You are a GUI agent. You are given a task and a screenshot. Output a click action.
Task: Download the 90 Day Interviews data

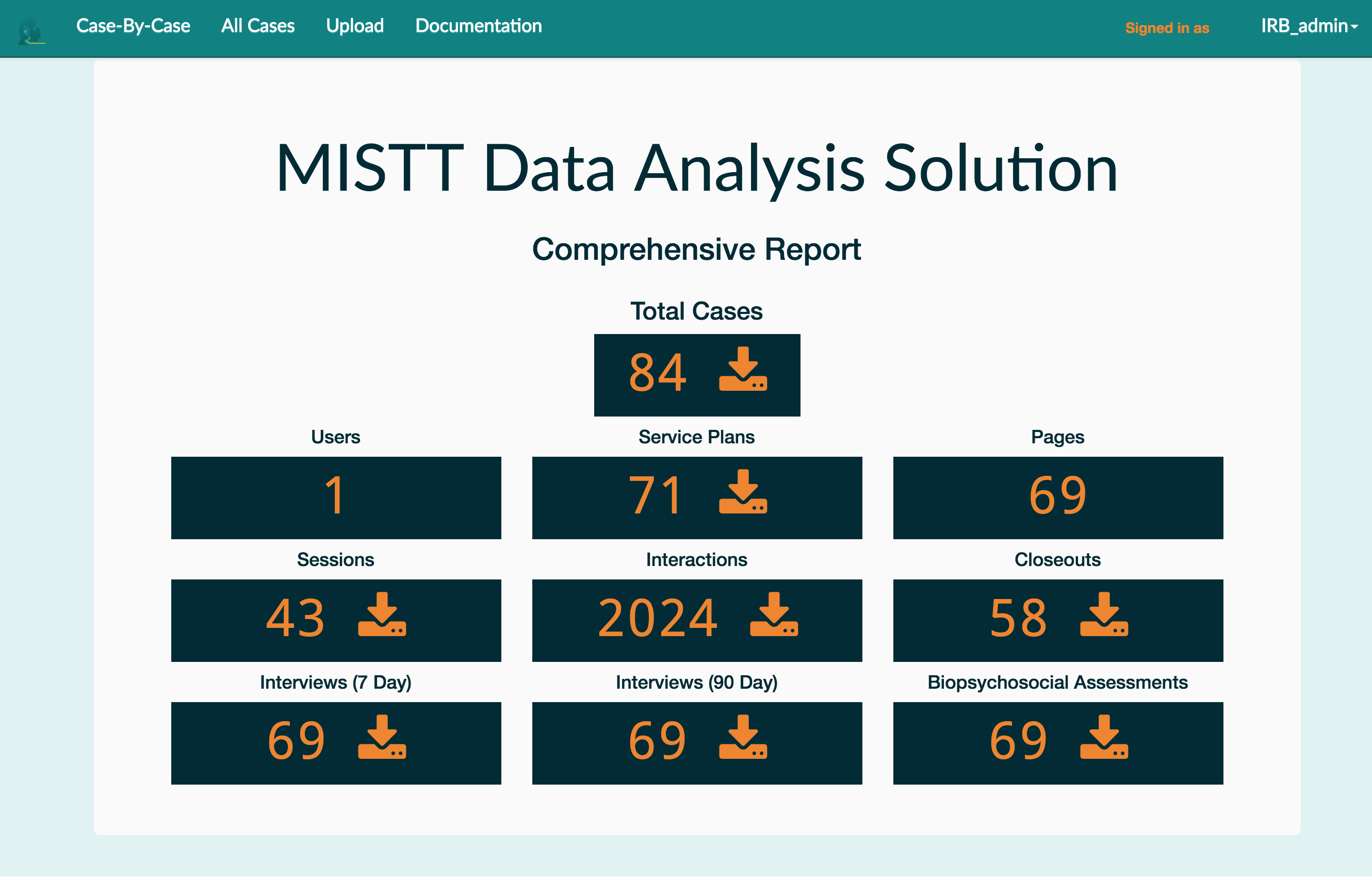tap(743, 737)
